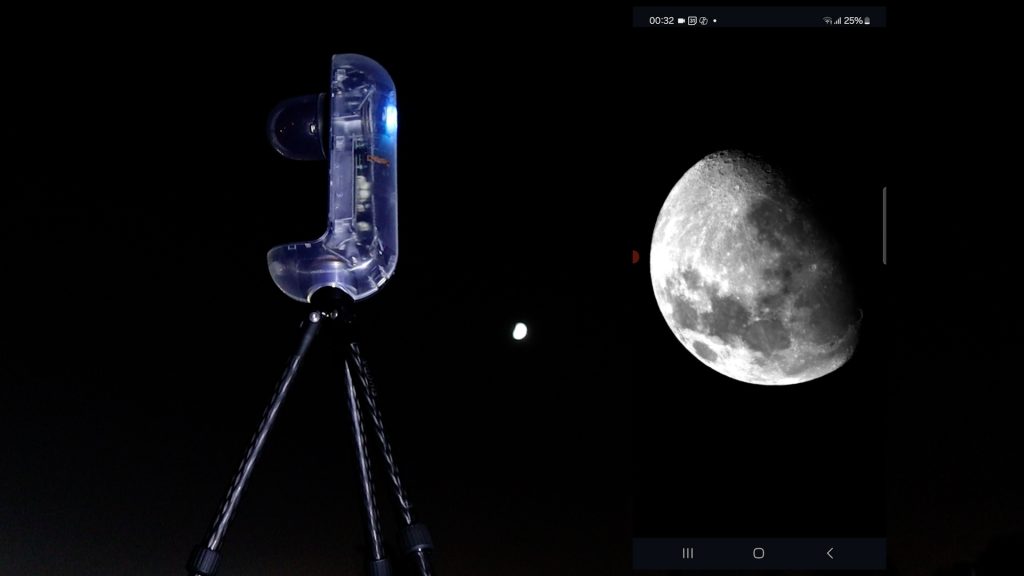Click the dark lens dome of the telescope
This screenshot has width=1024, height=576.
294,126
